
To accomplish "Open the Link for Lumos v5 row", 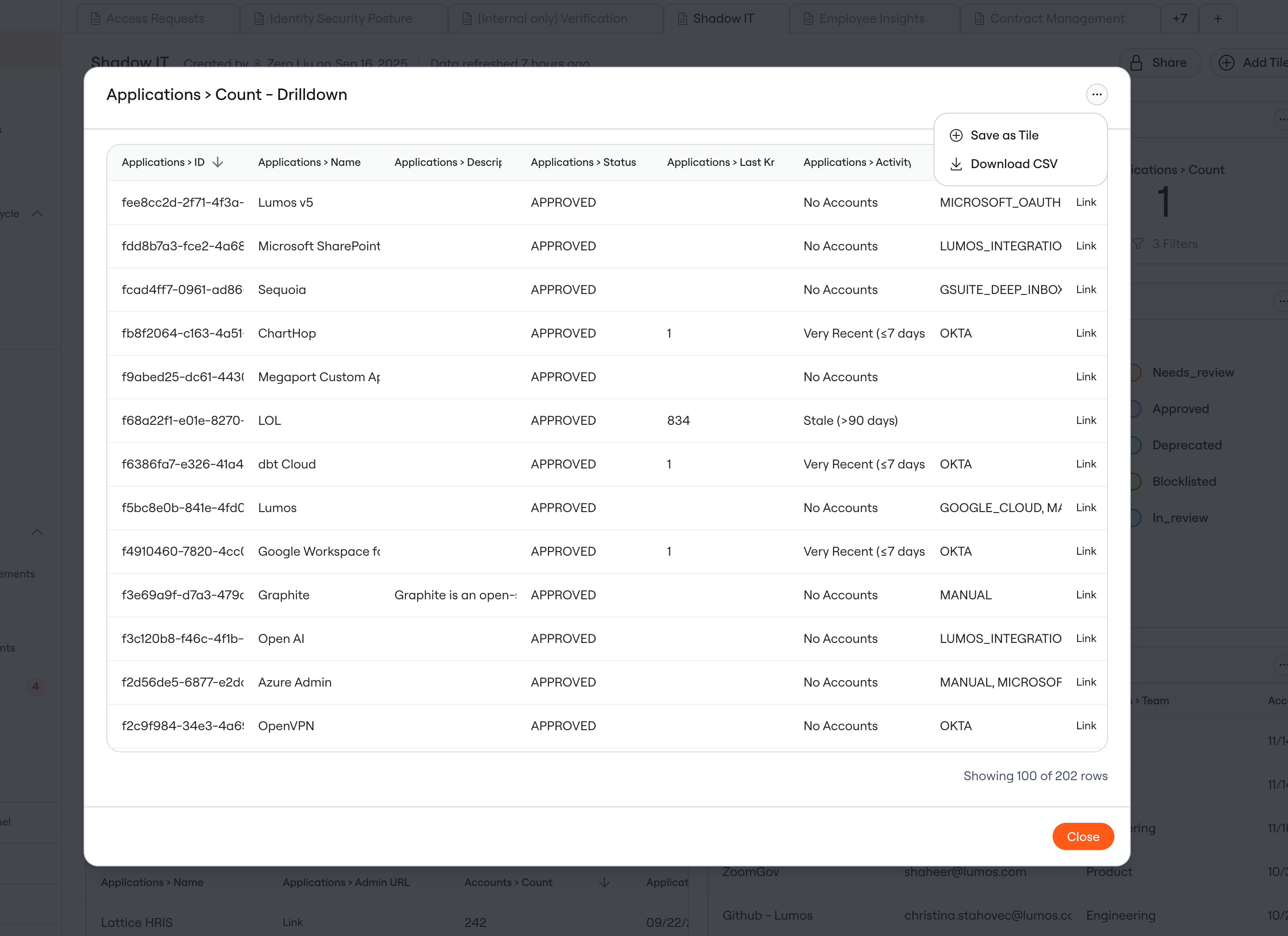I will (x=1085, y=202).
